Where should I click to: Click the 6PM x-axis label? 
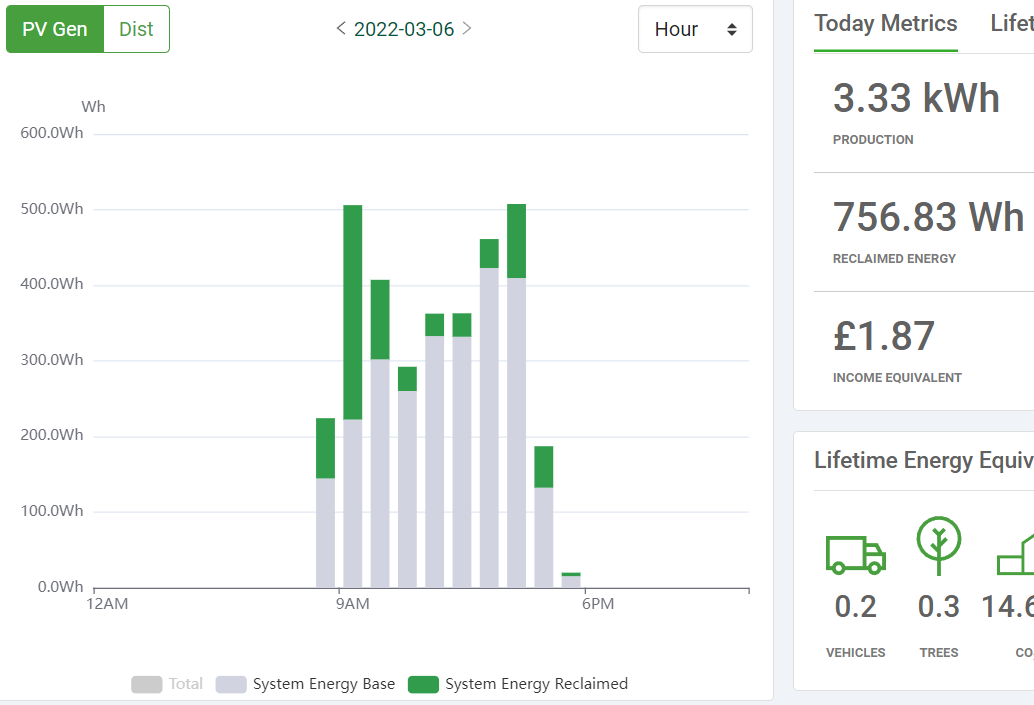tap(598, 604)
